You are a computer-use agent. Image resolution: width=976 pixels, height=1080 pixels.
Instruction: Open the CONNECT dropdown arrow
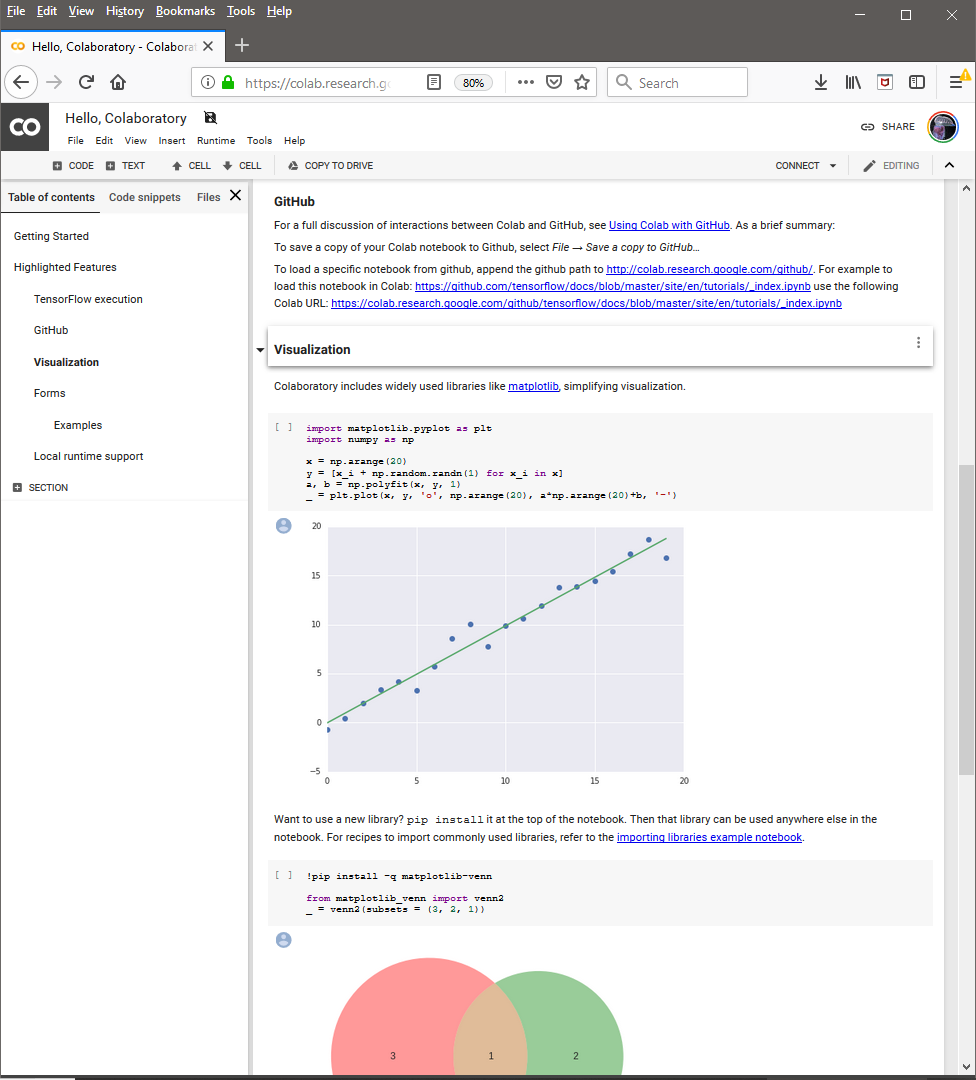833,166
